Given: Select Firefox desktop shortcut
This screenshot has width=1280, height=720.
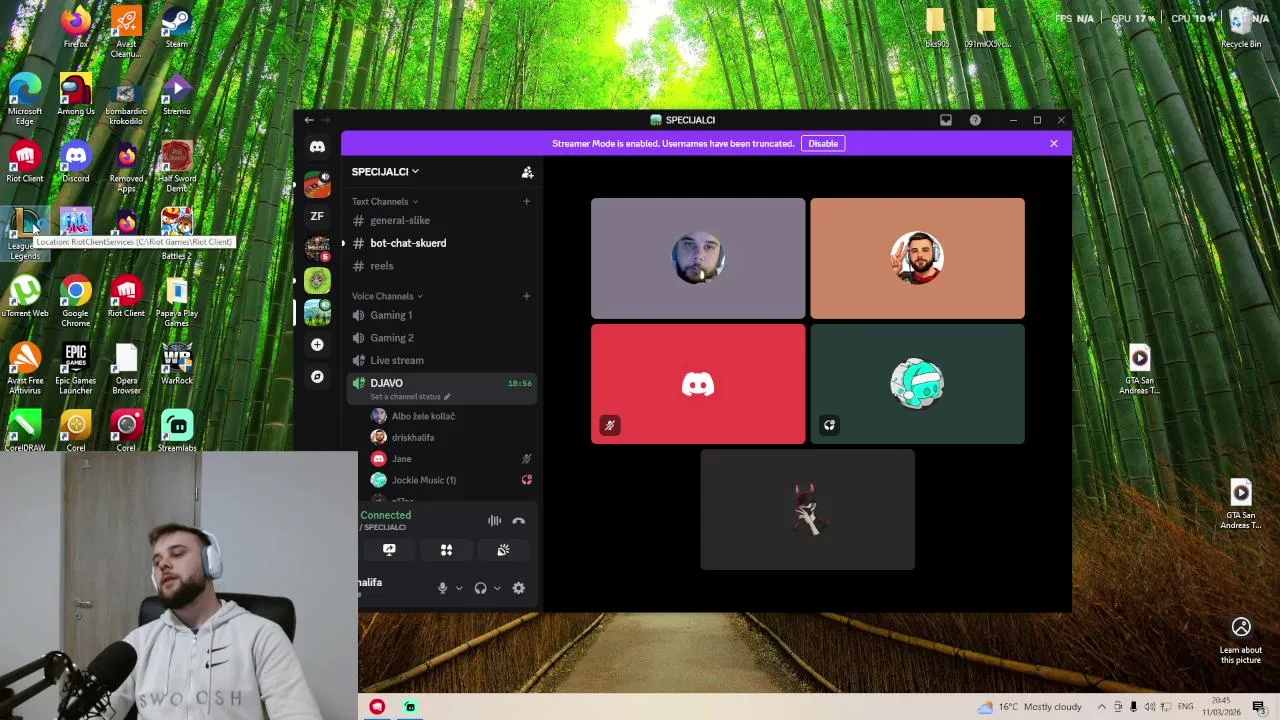Looking at the screenshot, I should point(75,27).
